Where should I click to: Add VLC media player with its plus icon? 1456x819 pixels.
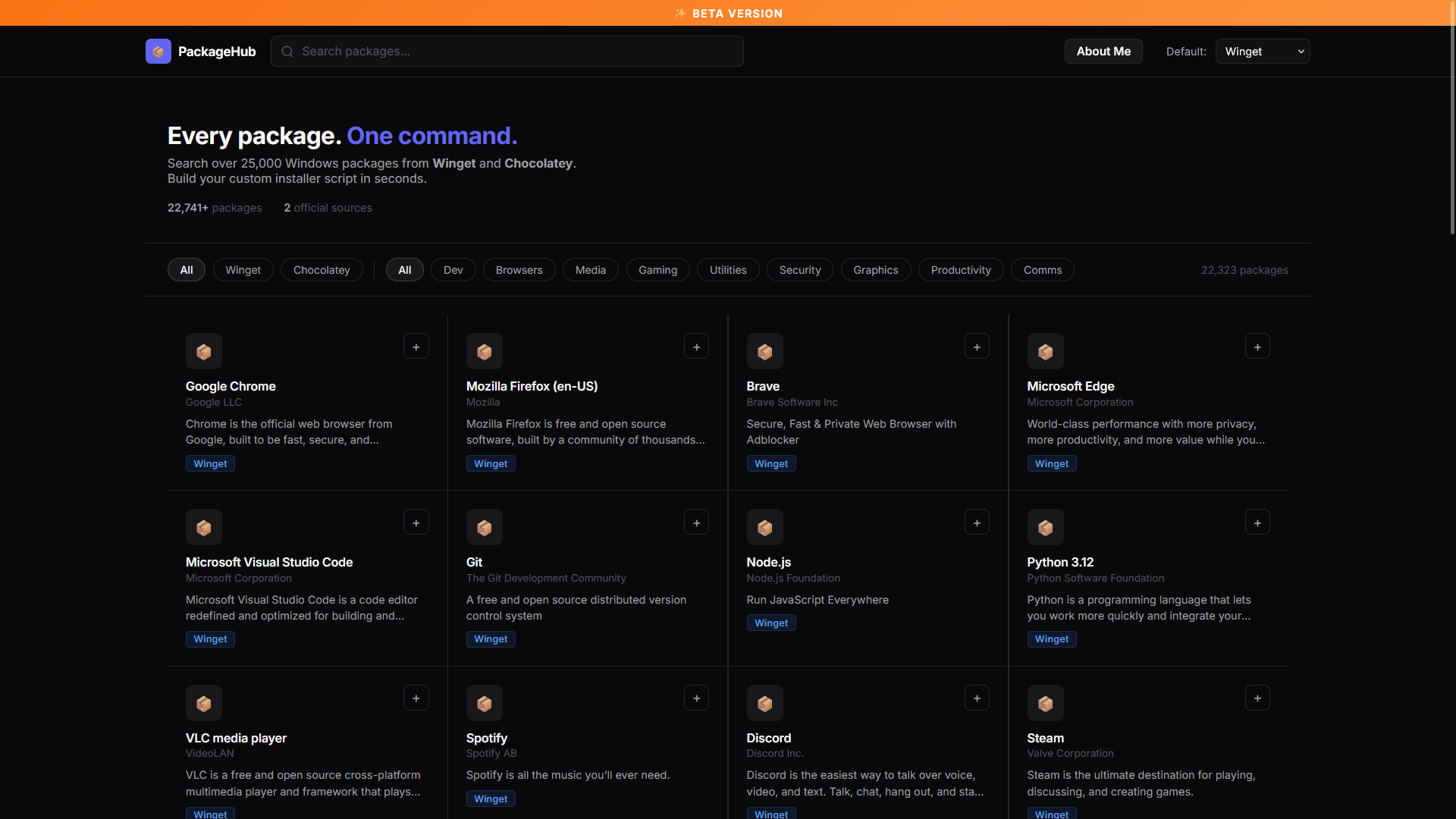416,698
